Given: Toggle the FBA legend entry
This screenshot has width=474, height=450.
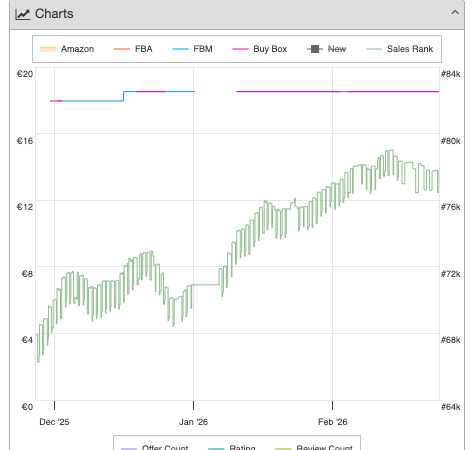Looking at the screenshot, I should [133, 49].
